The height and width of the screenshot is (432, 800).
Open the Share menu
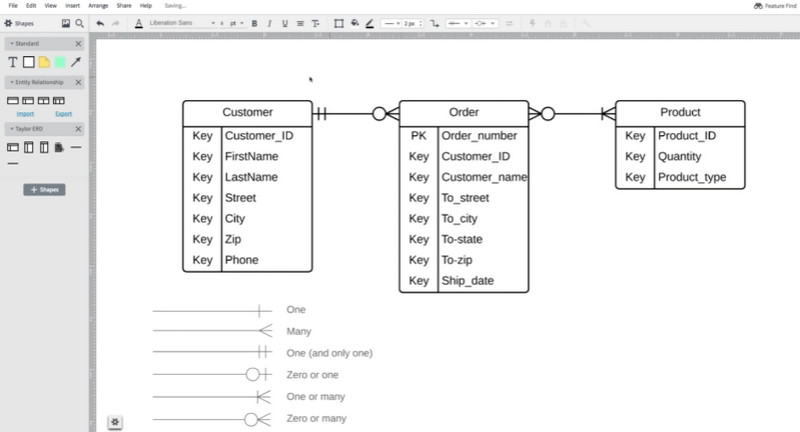124,6
